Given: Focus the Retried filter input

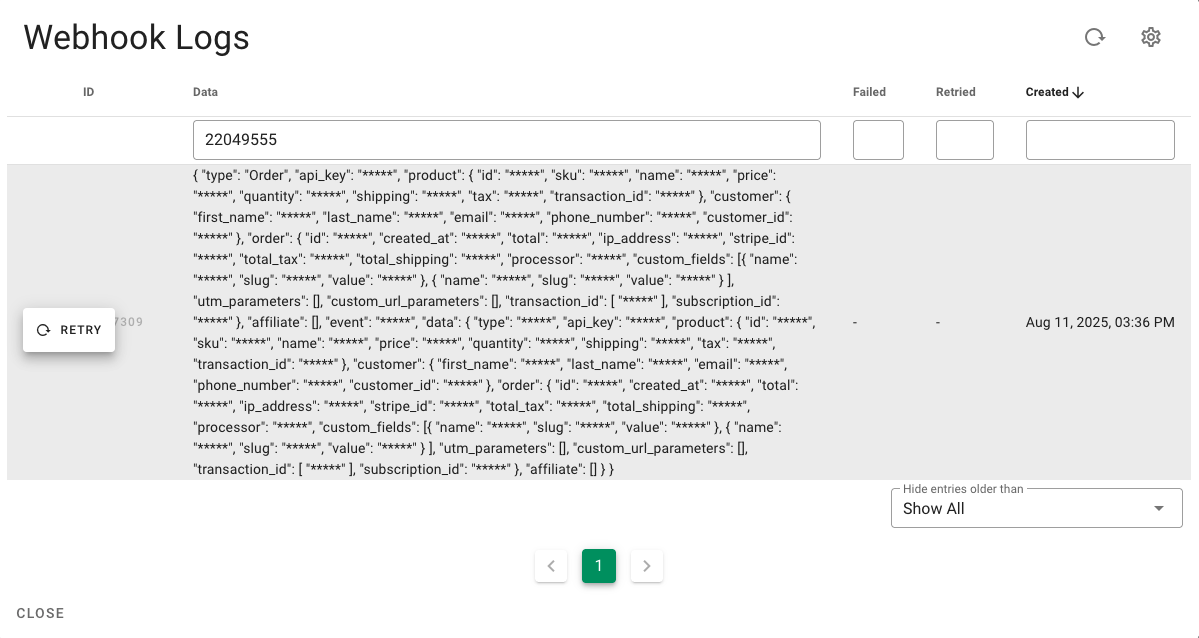Looking at the screenshot, I should [x=965, y=140].
